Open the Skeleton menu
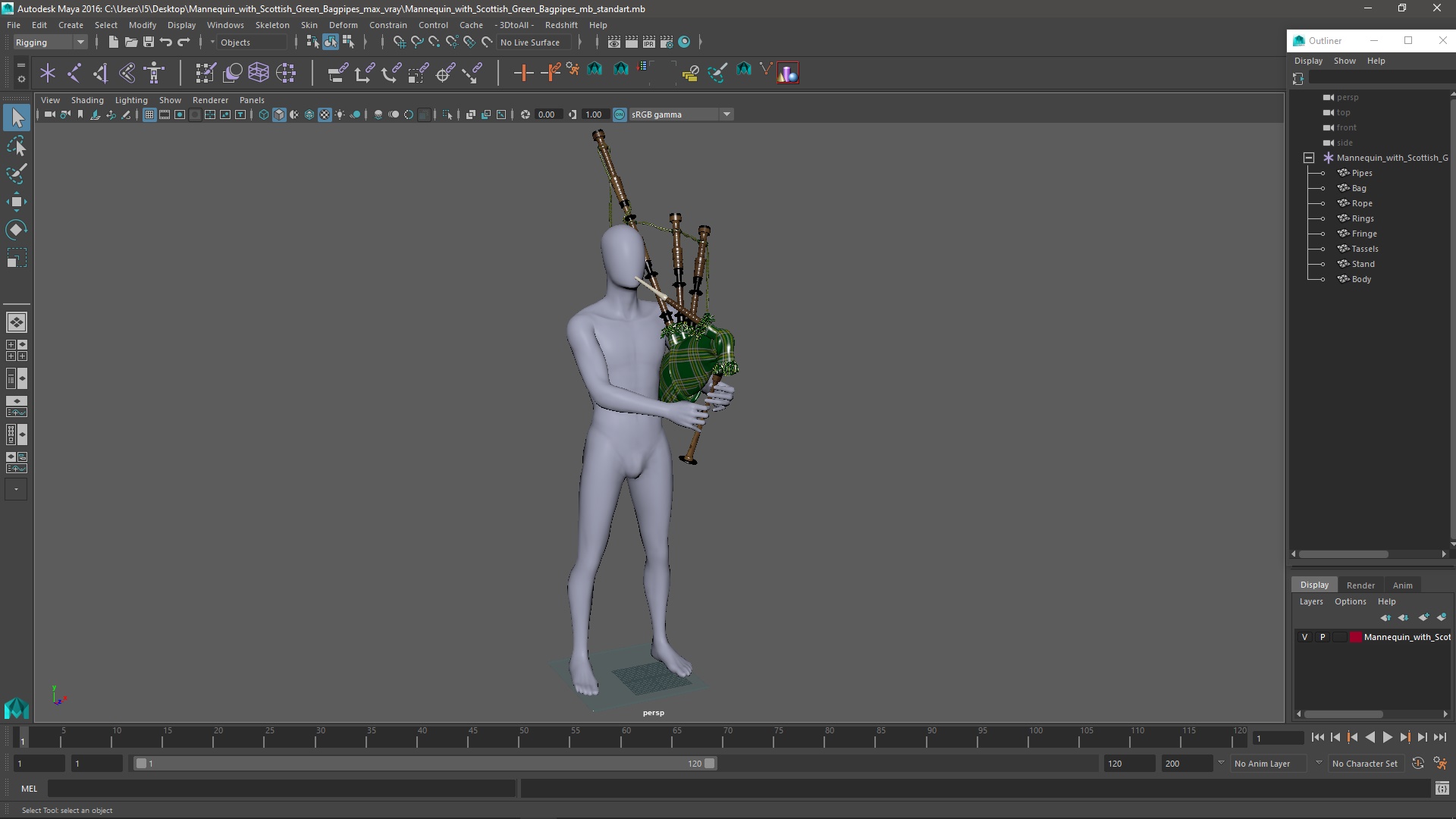Image resolution: width=1456 pixels, height=819 pixels. tap(271, 25)
